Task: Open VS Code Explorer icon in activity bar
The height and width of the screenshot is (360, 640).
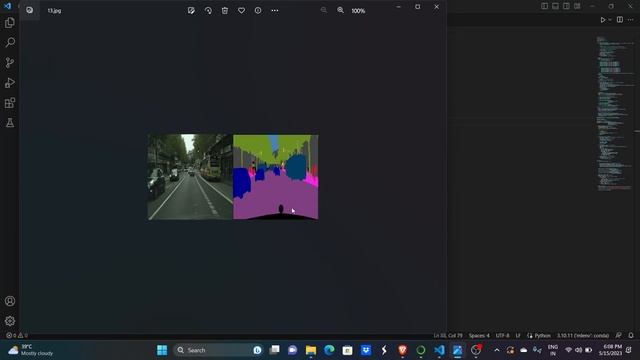Action: (10, 22)
